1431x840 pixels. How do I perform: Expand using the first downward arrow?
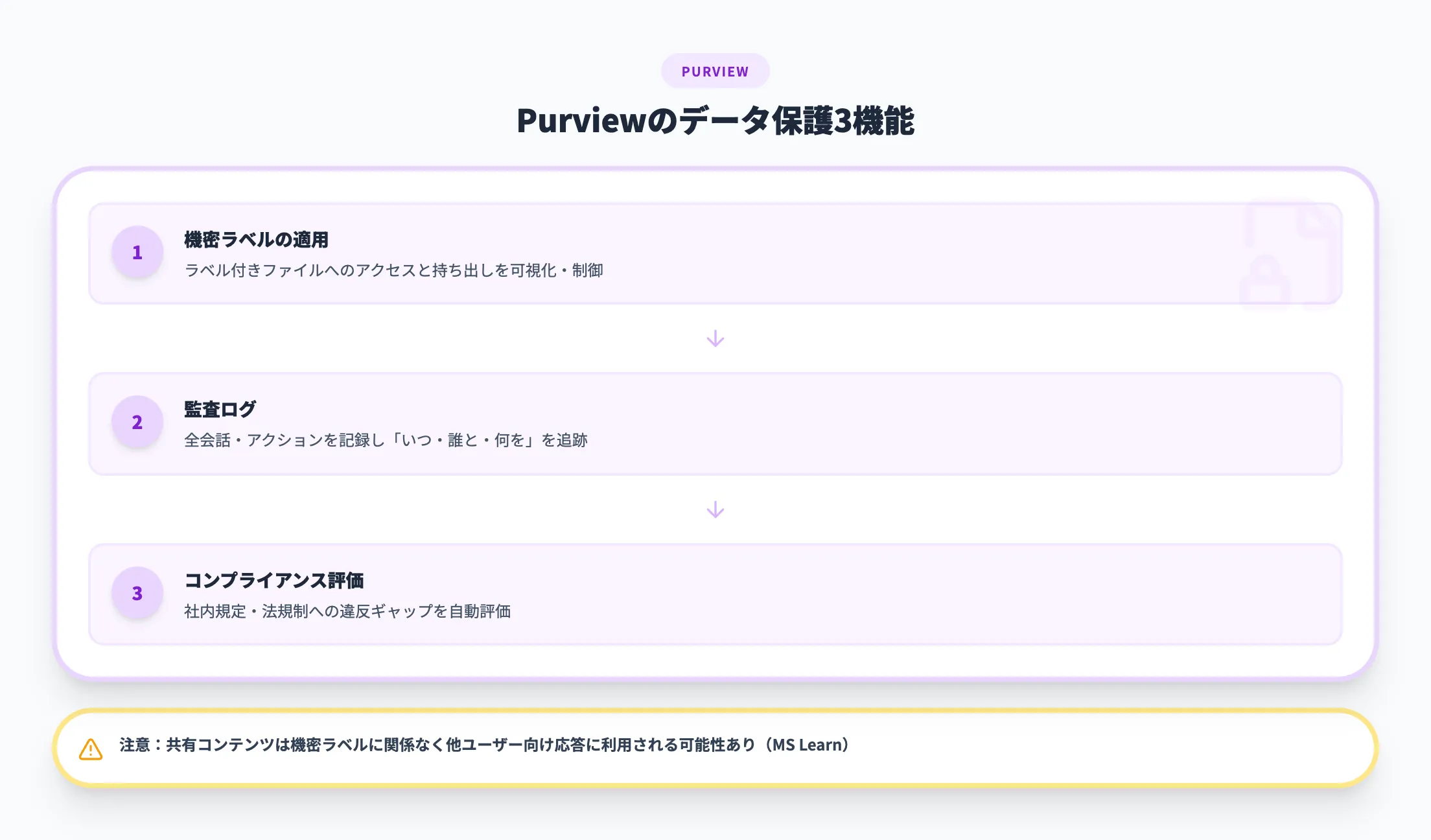(x=715, y=338)
